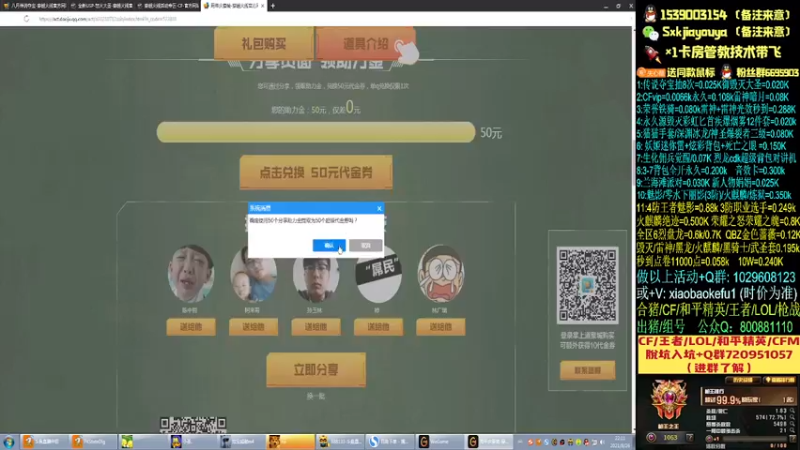800x450 pixels.
Task: Click the 立即分享 button
Action: tap(316, 369)
